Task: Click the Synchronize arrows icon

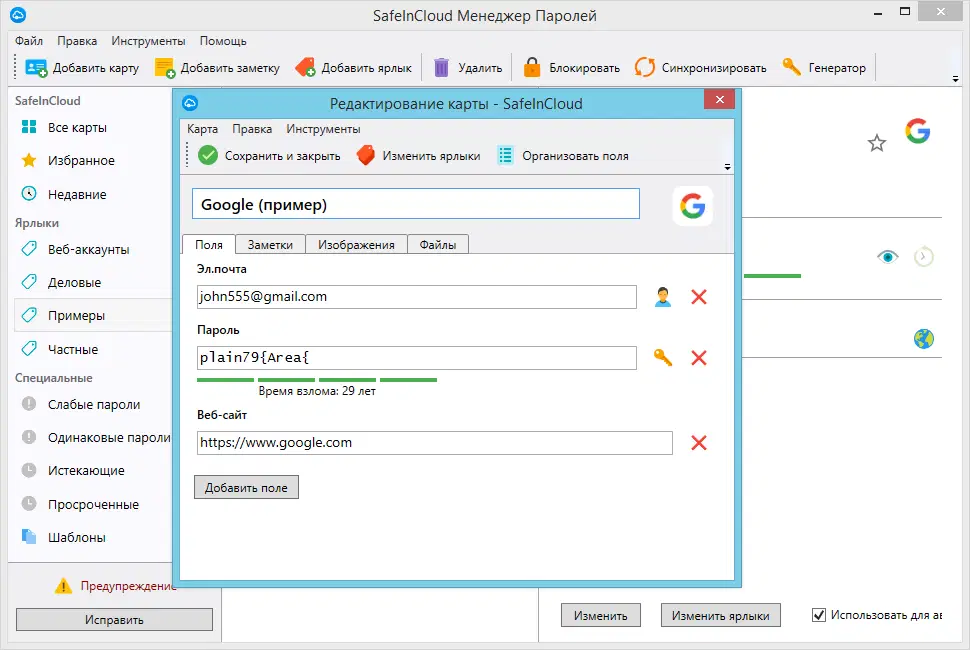Action: (645, 67)
